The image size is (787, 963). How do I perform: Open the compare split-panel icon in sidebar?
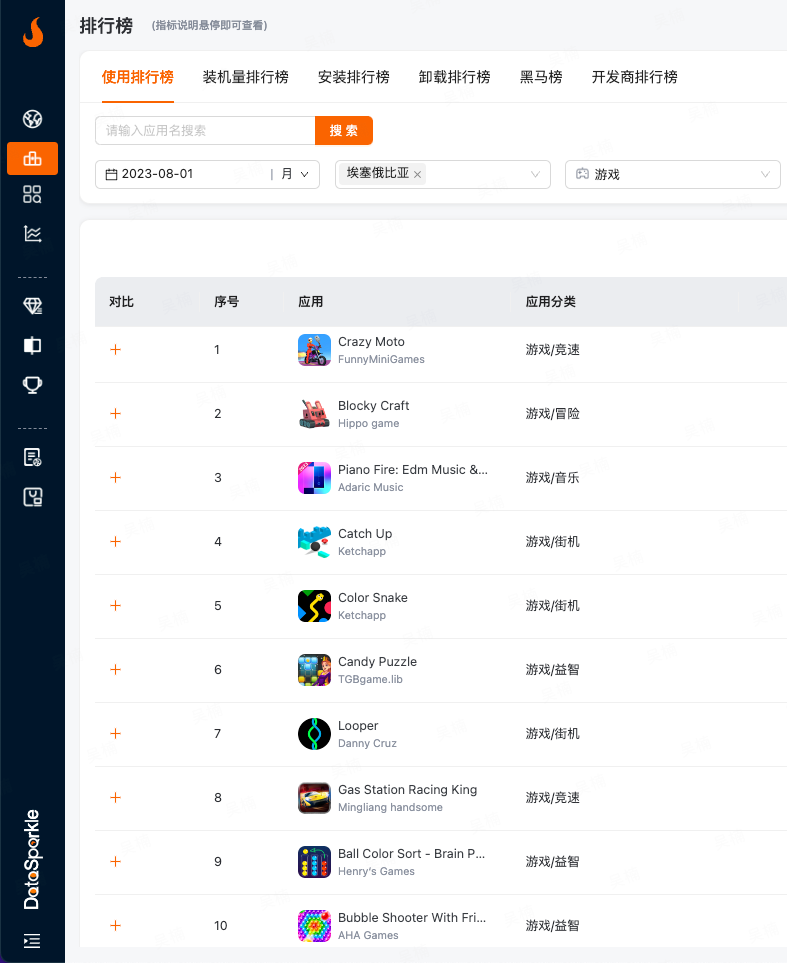coord(32,346)
